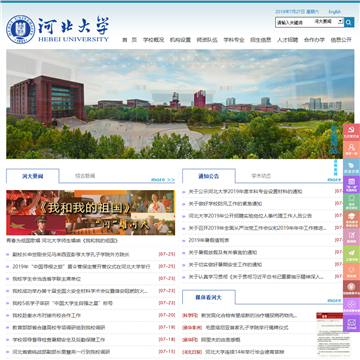Screen dimensions: 360x360
Task: Open the news item about 我校学生会当选
Action: [46, 279]
